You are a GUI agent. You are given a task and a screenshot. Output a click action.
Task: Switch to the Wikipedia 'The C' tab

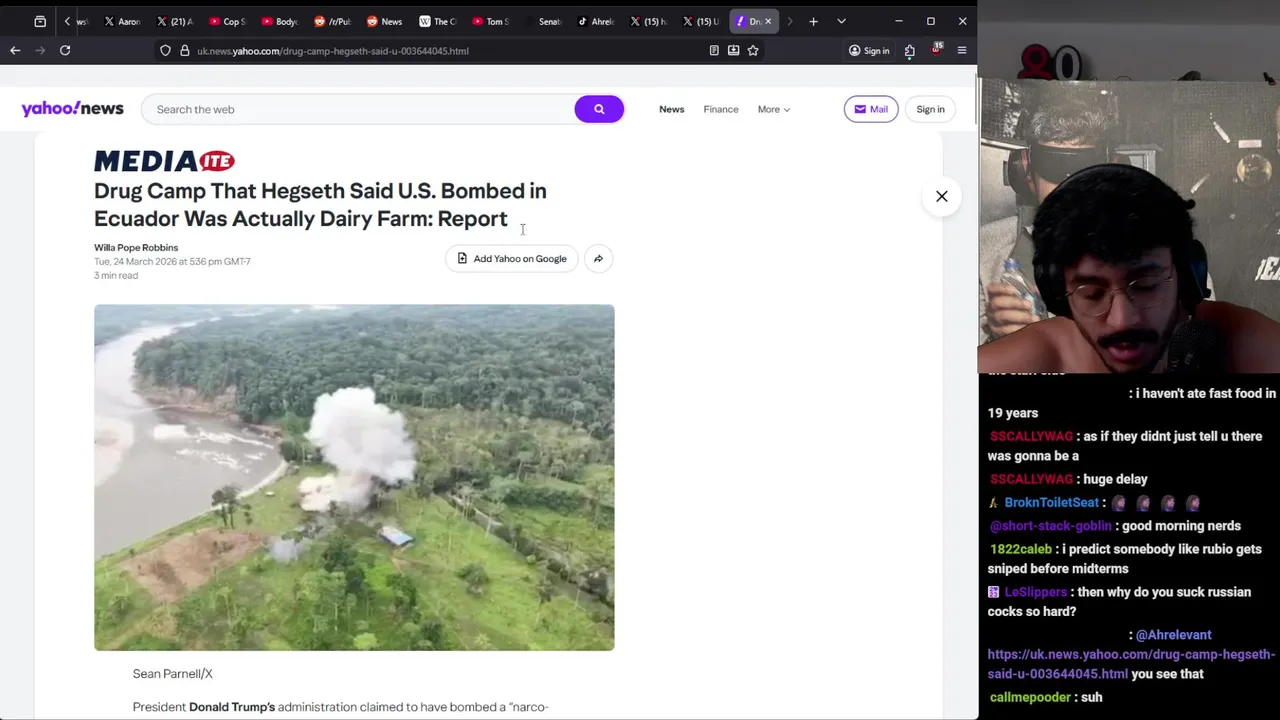(x=438, y=21)
